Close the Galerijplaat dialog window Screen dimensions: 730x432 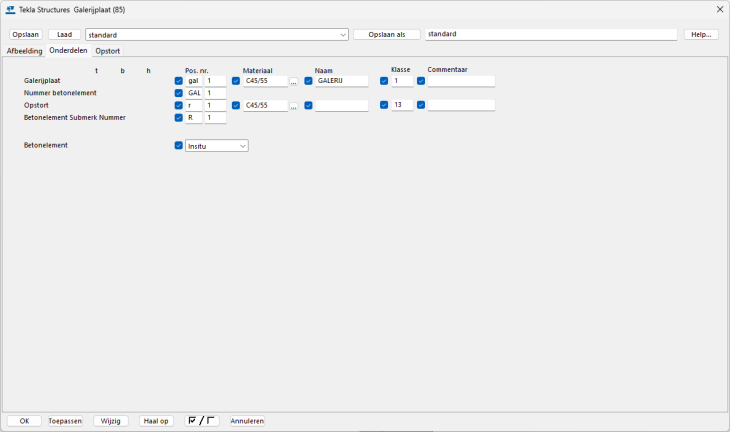tap(719, 9)
